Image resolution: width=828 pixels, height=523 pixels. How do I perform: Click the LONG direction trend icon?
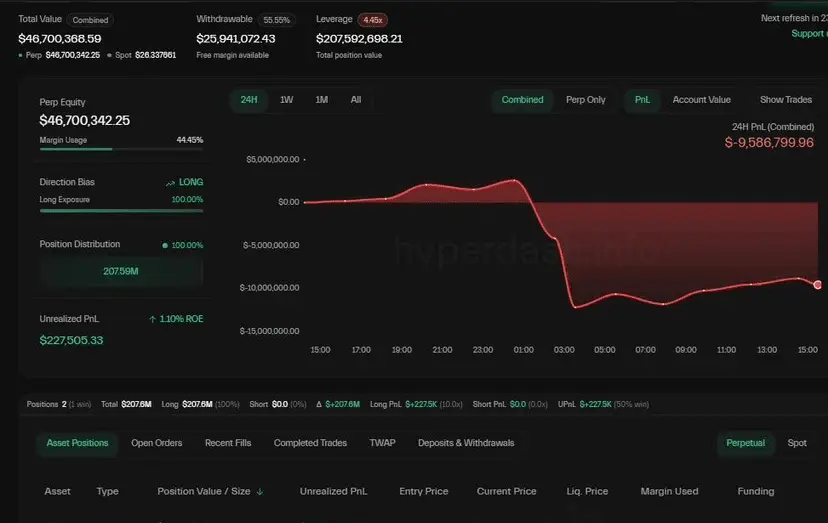170,183
